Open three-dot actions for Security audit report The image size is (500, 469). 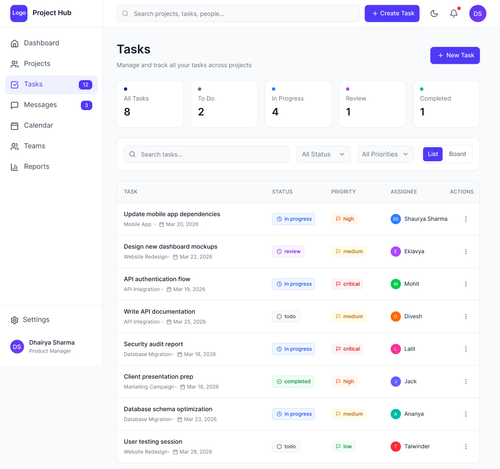tap(466, 349)
